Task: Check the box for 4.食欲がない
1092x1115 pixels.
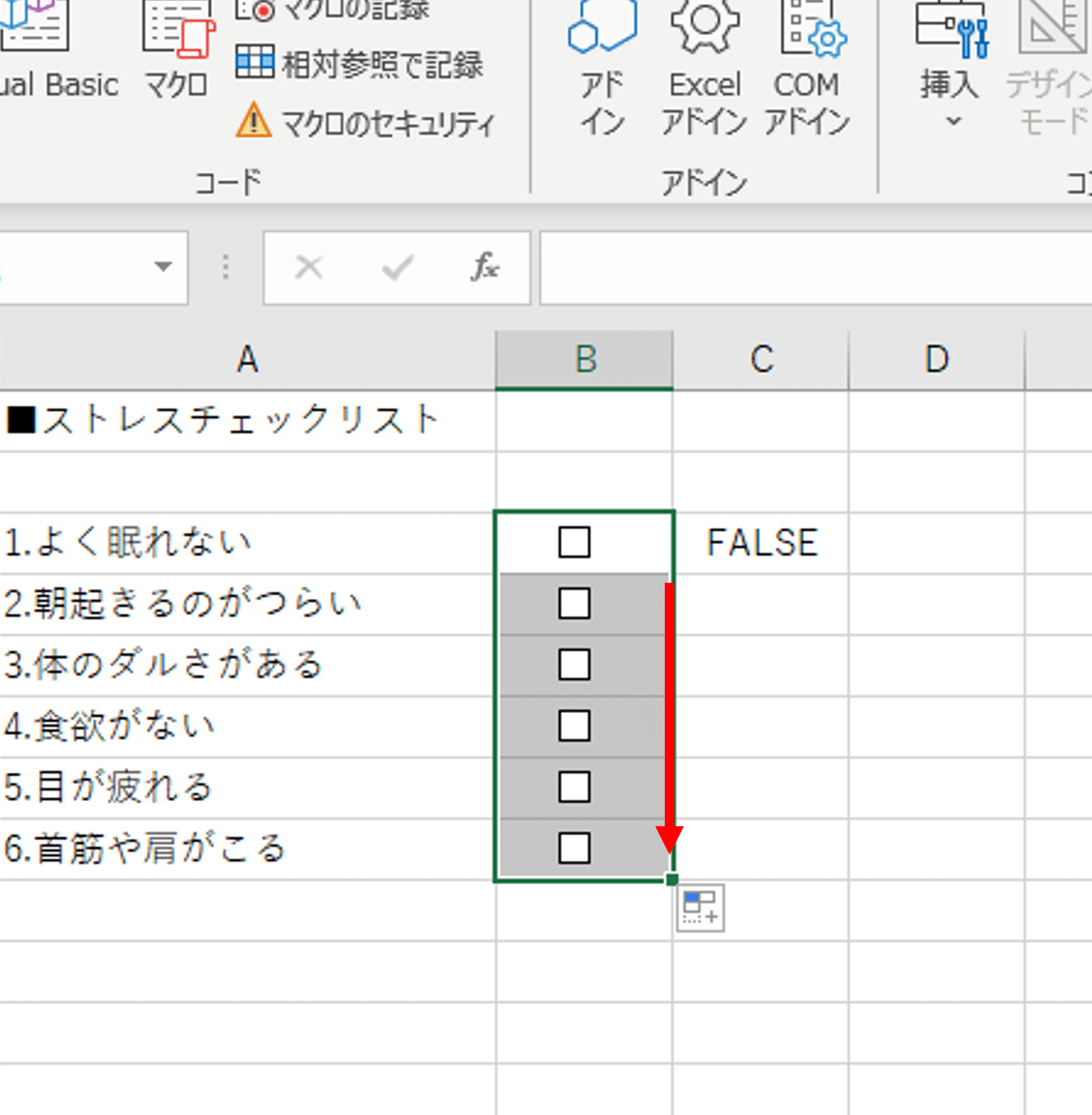Action: point(574,726)
